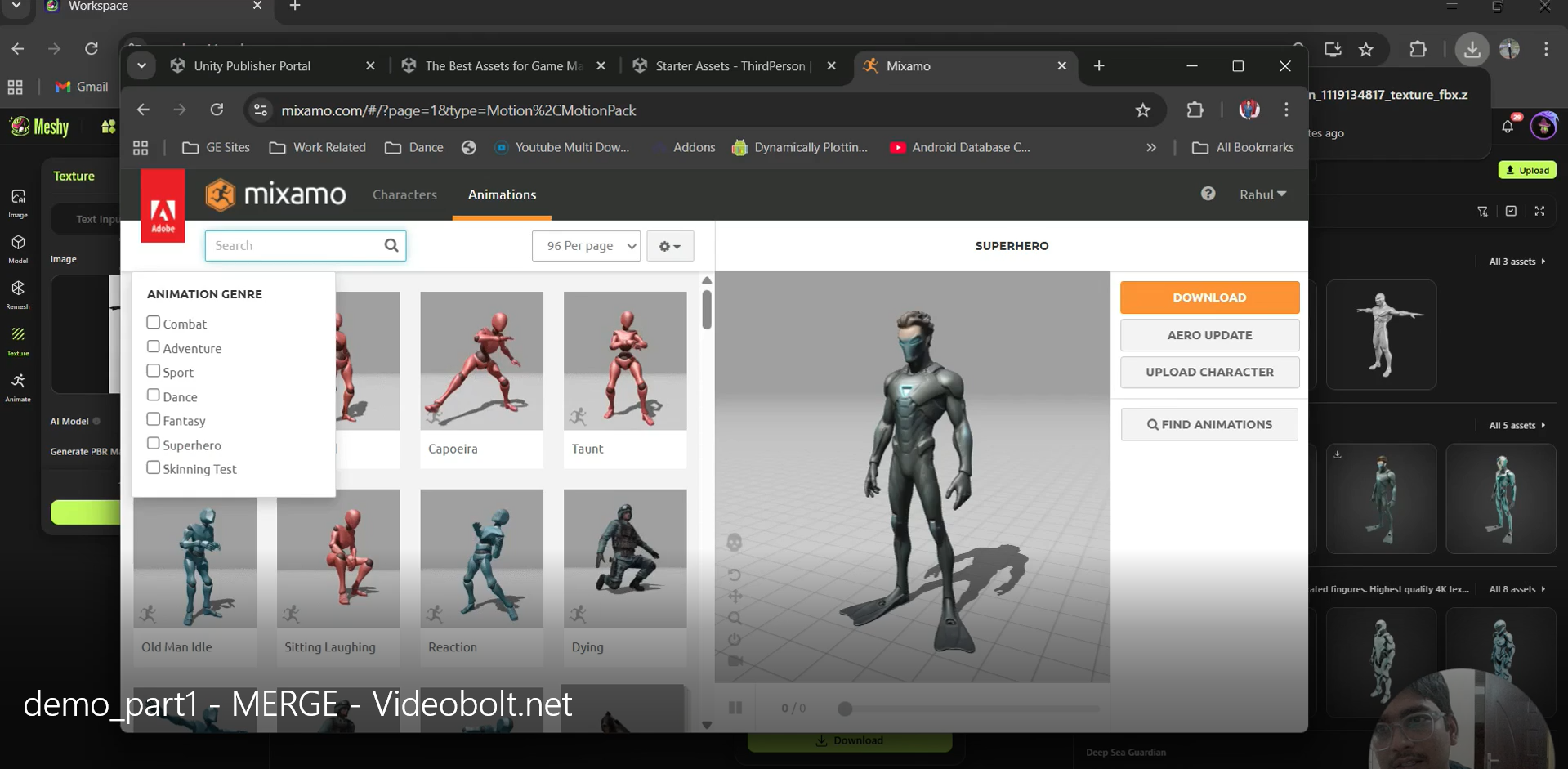The height and width of the screenshot is (769, 1568).
Task: Click the Meshy notifications bell icon
Action: [1508, 127]
